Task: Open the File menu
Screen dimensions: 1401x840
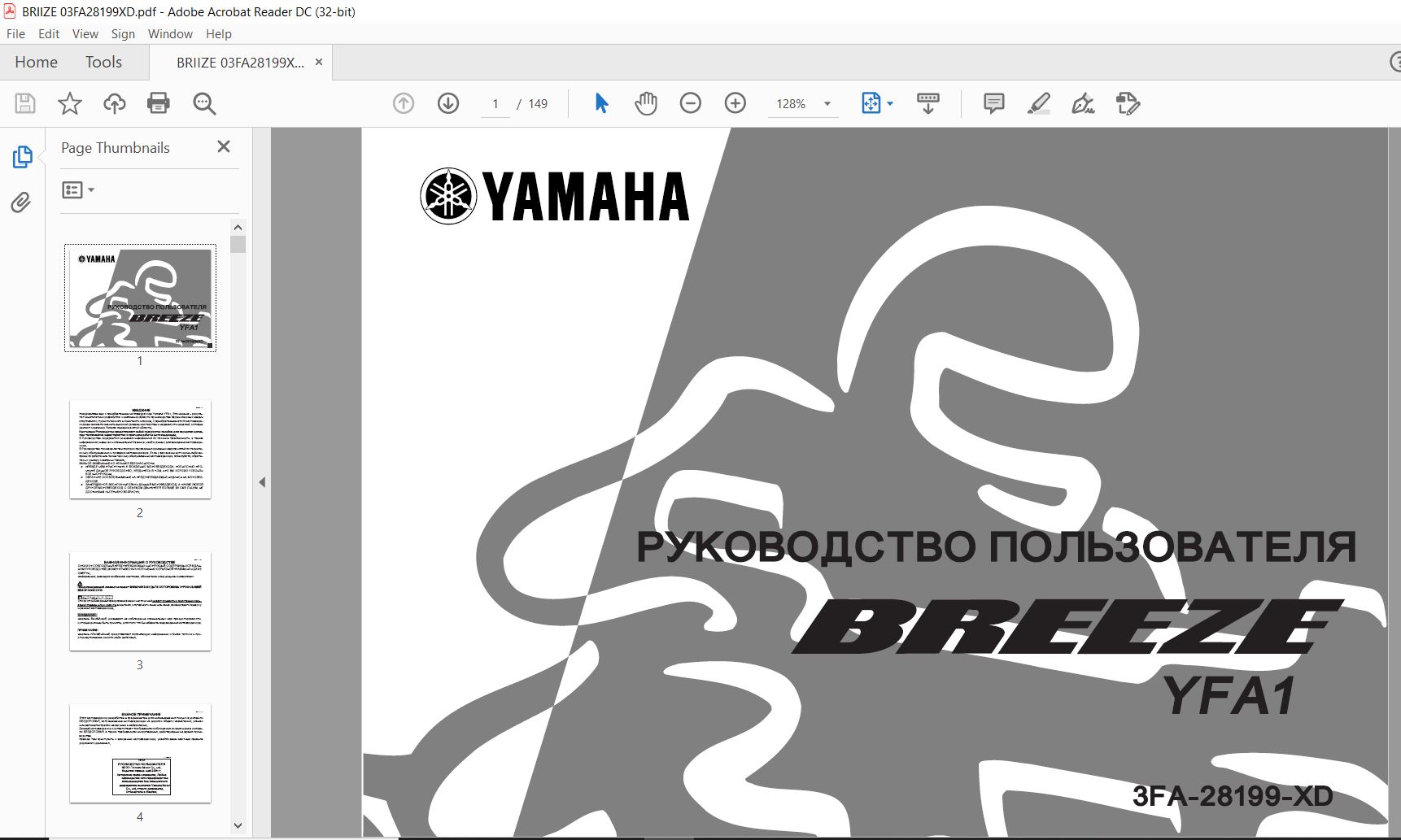Action: 15,33
